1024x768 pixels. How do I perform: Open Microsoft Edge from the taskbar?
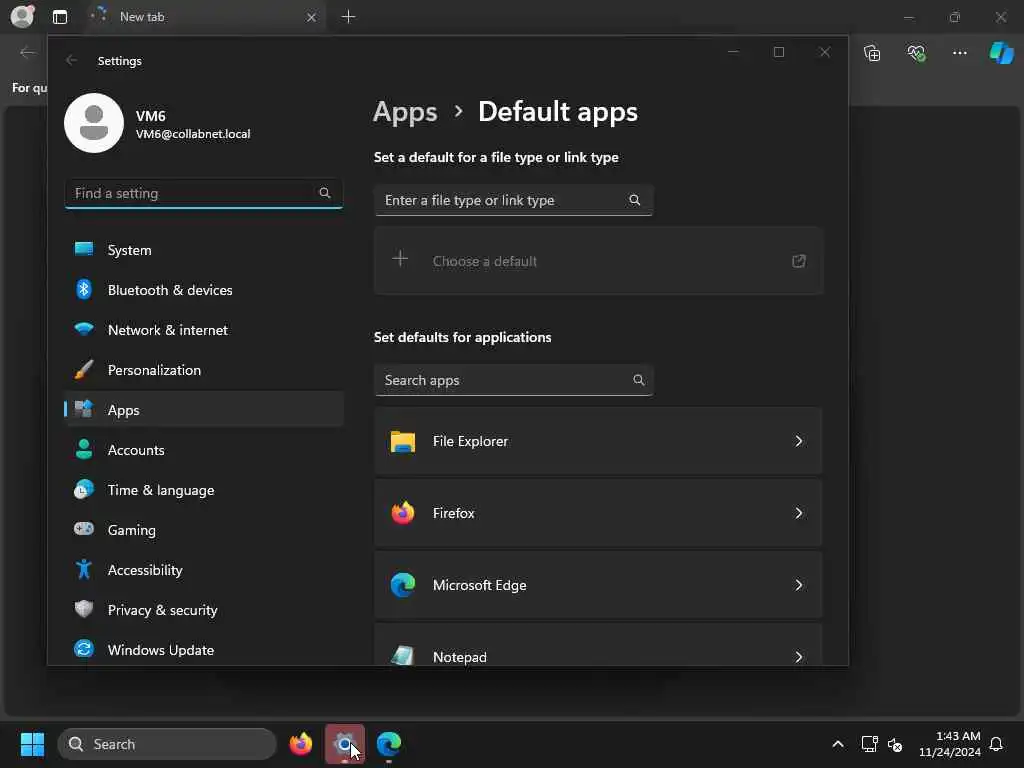click(389, 744)
